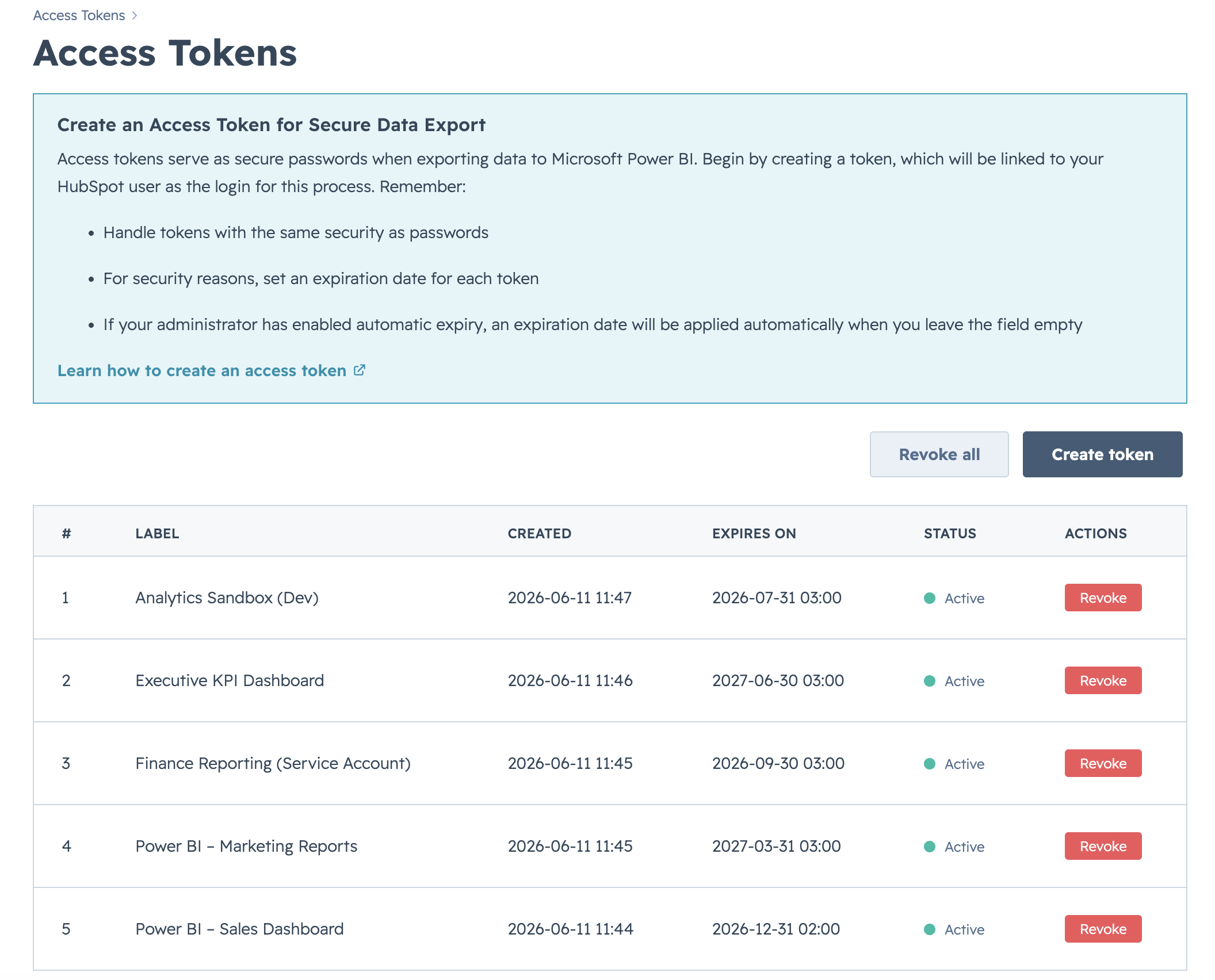Image resolution: width=1215 pixels, height=980 pixels.
Task: Click green status dot in Marketing Reports row
Action: 929,847
